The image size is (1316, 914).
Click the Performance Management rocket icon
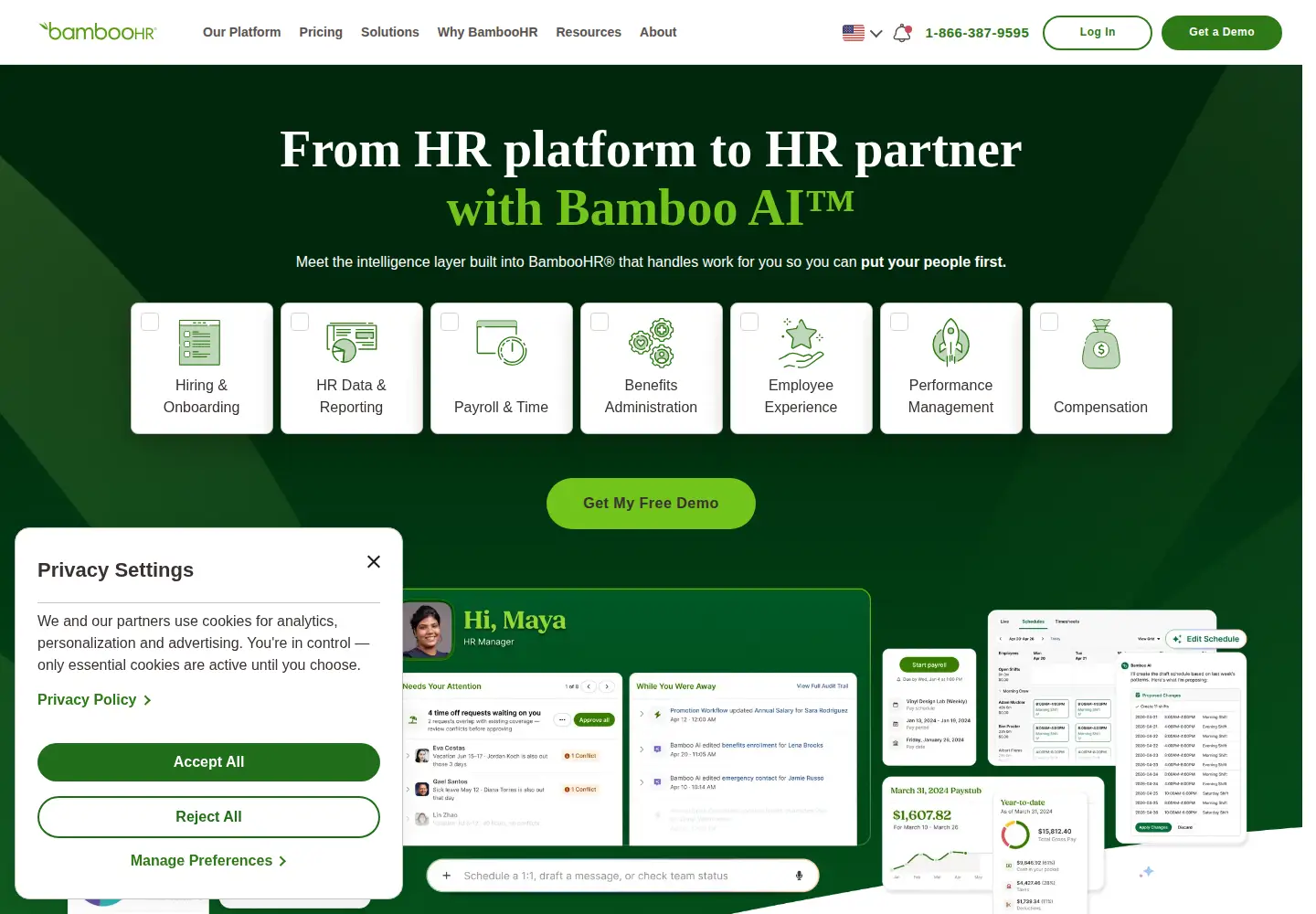tap(951, 343)
